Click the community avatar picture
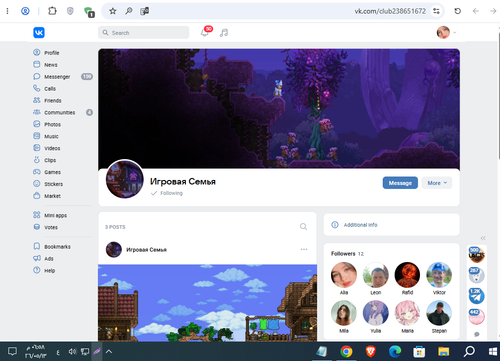The height and width of the screenshot is (361, 500). tap(125, 179)
